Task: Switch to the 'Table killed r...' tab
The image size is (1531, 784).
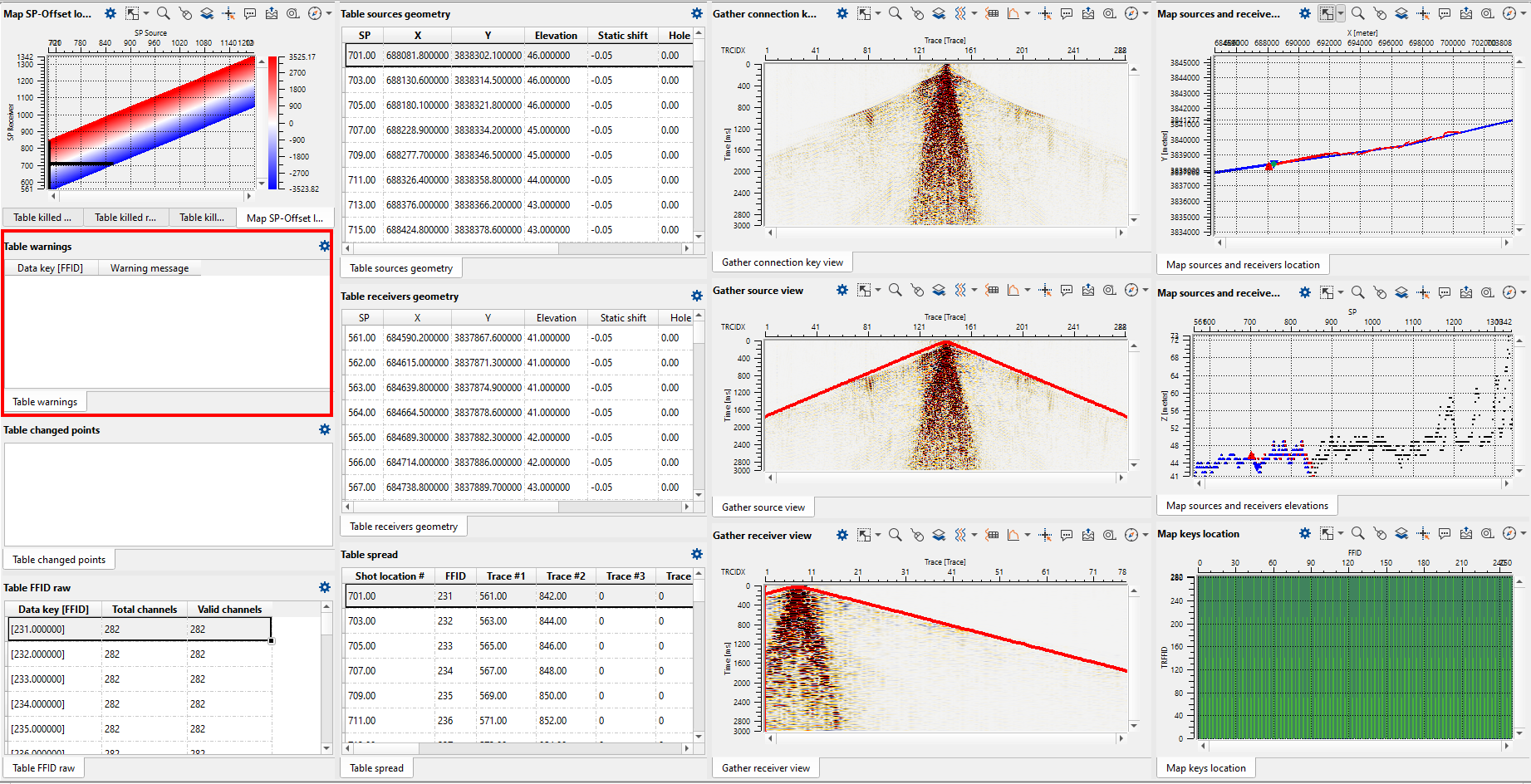Action: 125,218
